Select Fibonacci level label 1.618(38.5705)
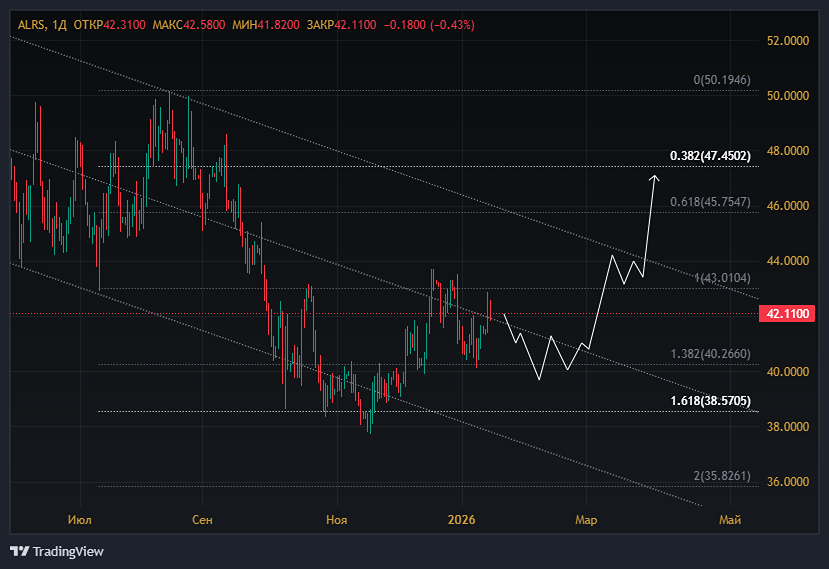The image size is (829, 569). pos(710,401)
